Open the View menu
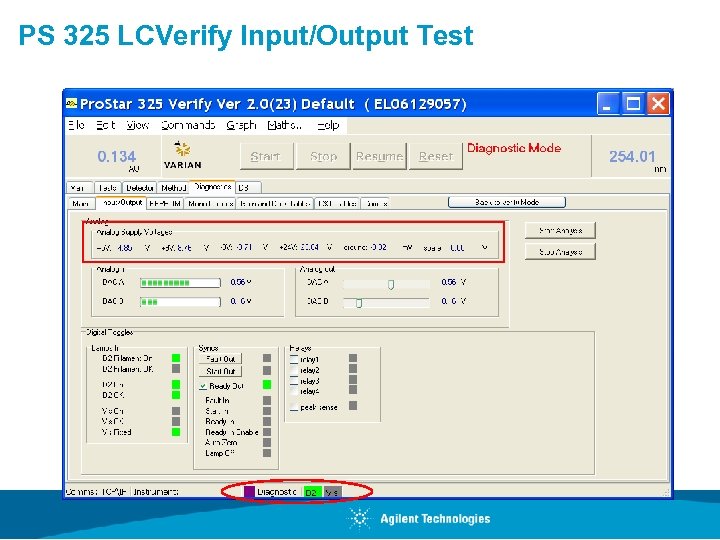This screenshot has width=720, height=540. (x=137, y=125)
